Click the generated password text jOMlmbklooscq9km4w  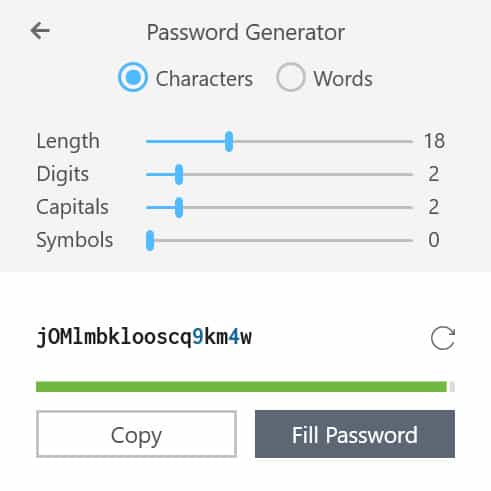(144, 337)
